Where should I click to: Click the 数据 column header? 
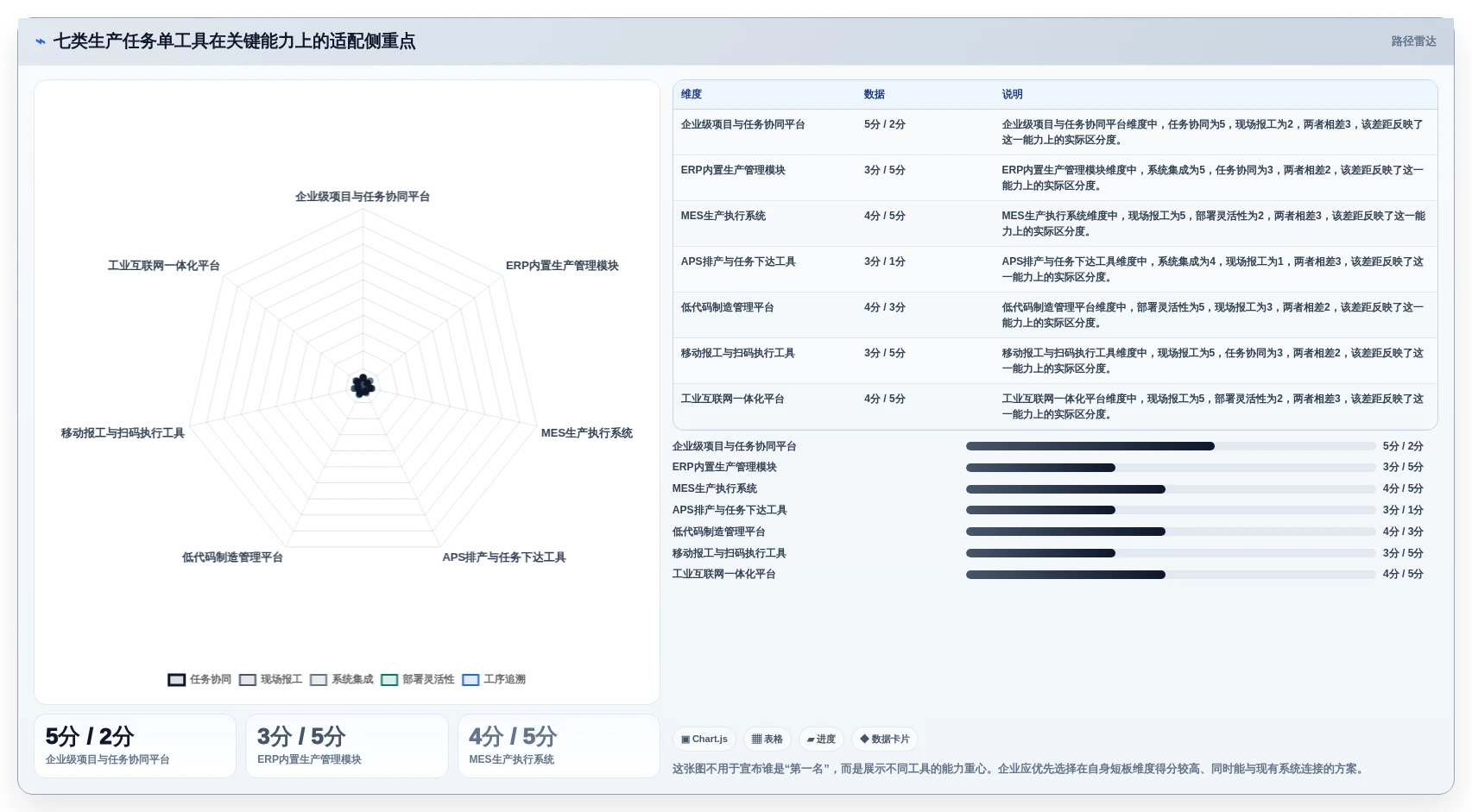[x=875, y=95]
